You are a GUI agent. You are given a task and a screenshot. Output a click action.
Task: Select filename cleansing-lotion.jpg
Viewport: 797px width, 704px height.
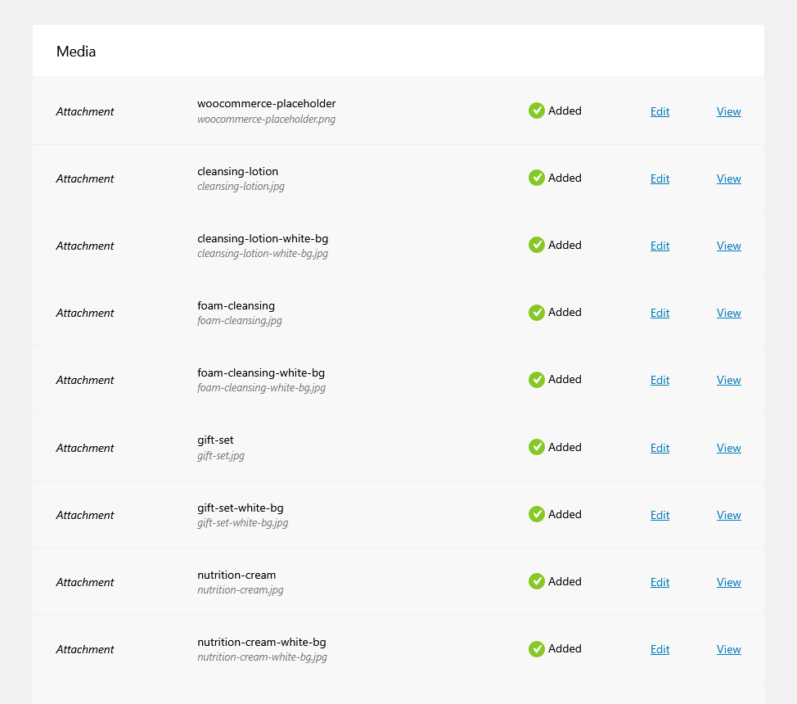coord(240,186)
